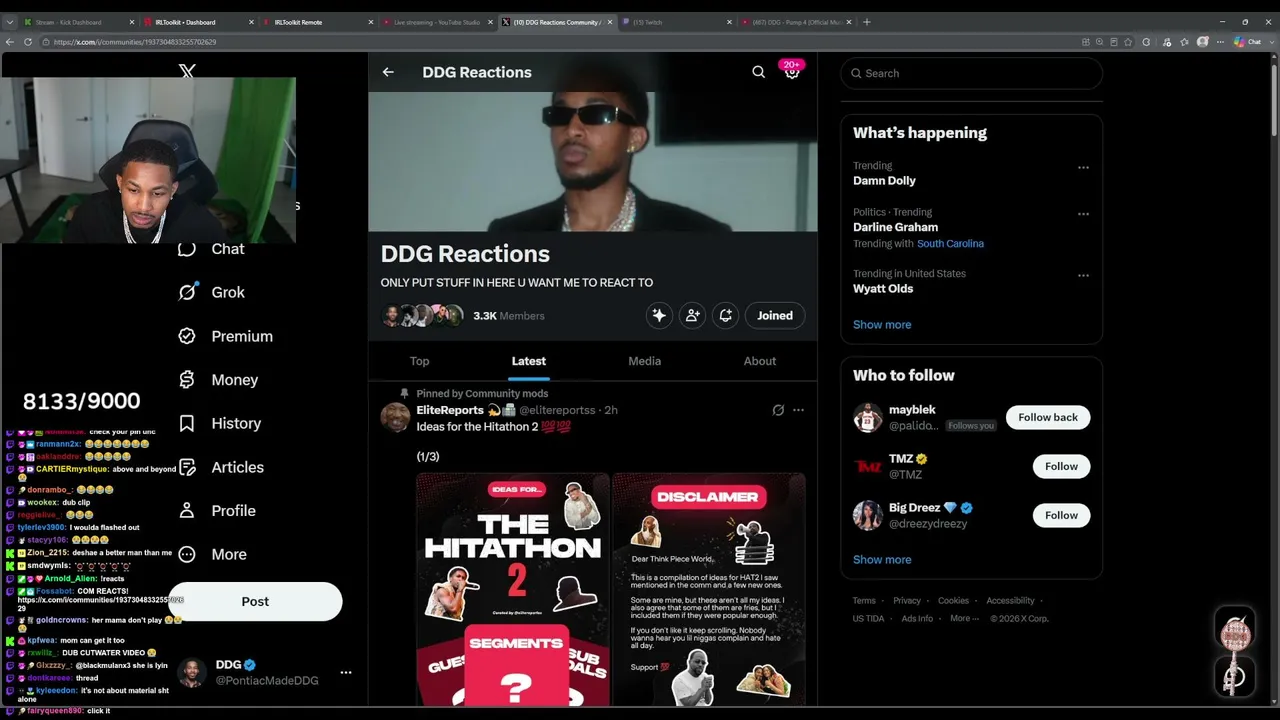Search within the DDG Reactions community
The width and height of the screenshot is (1280, 720).
click(x=758, y=72)
